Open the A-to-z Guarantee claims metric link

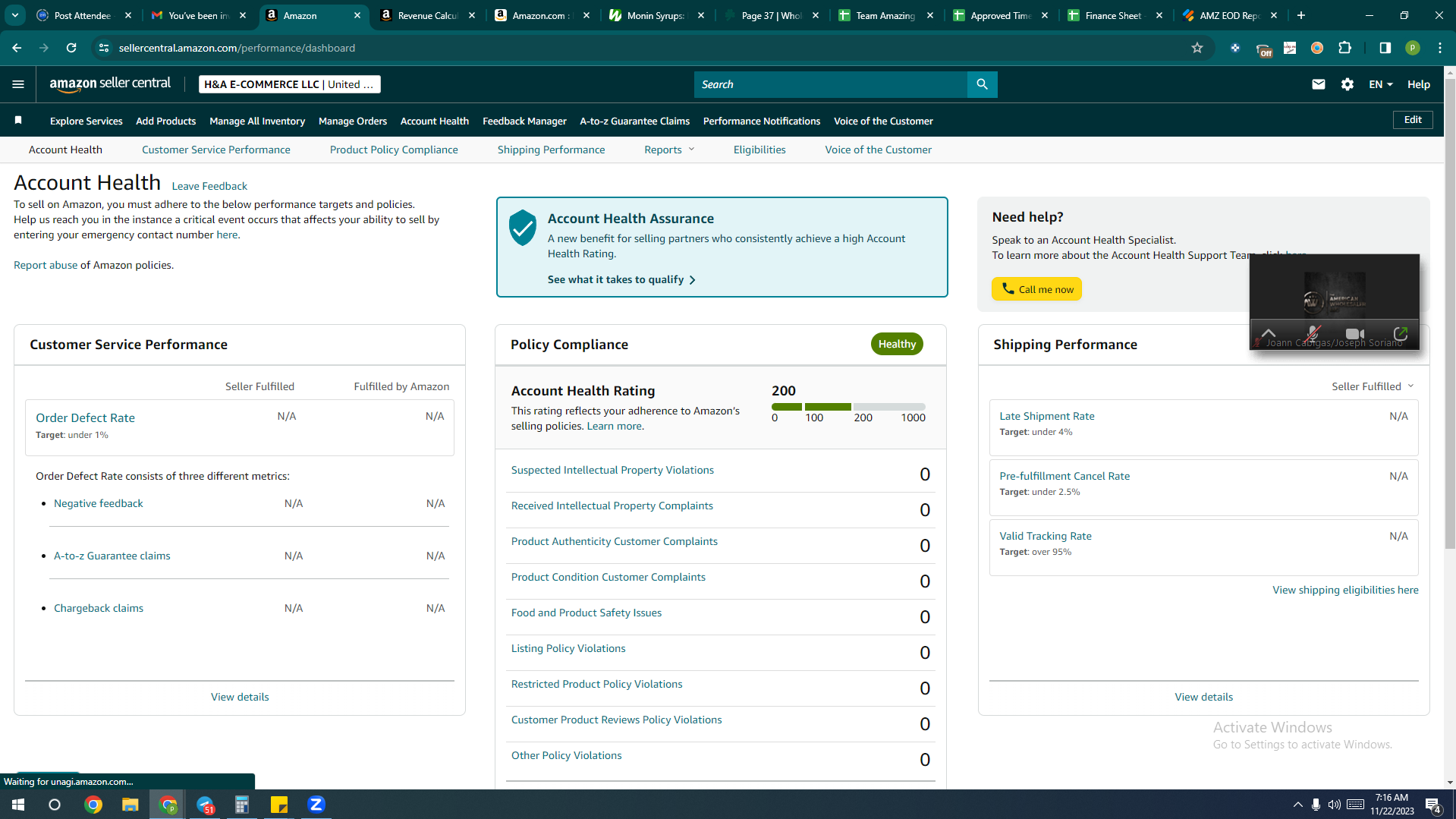tap(112, 556)
